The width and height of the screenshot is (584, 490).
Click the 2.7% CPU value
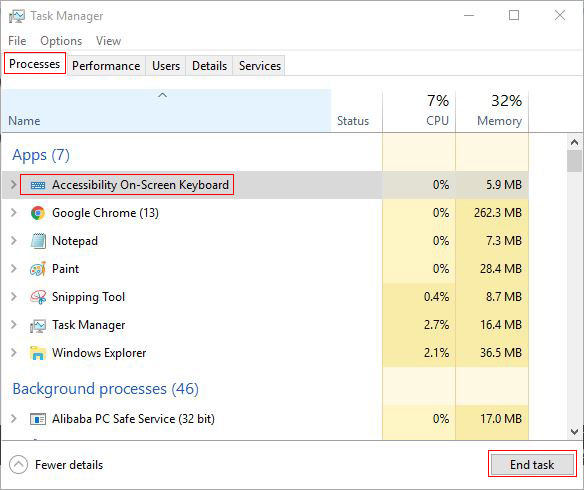[437, 325]
